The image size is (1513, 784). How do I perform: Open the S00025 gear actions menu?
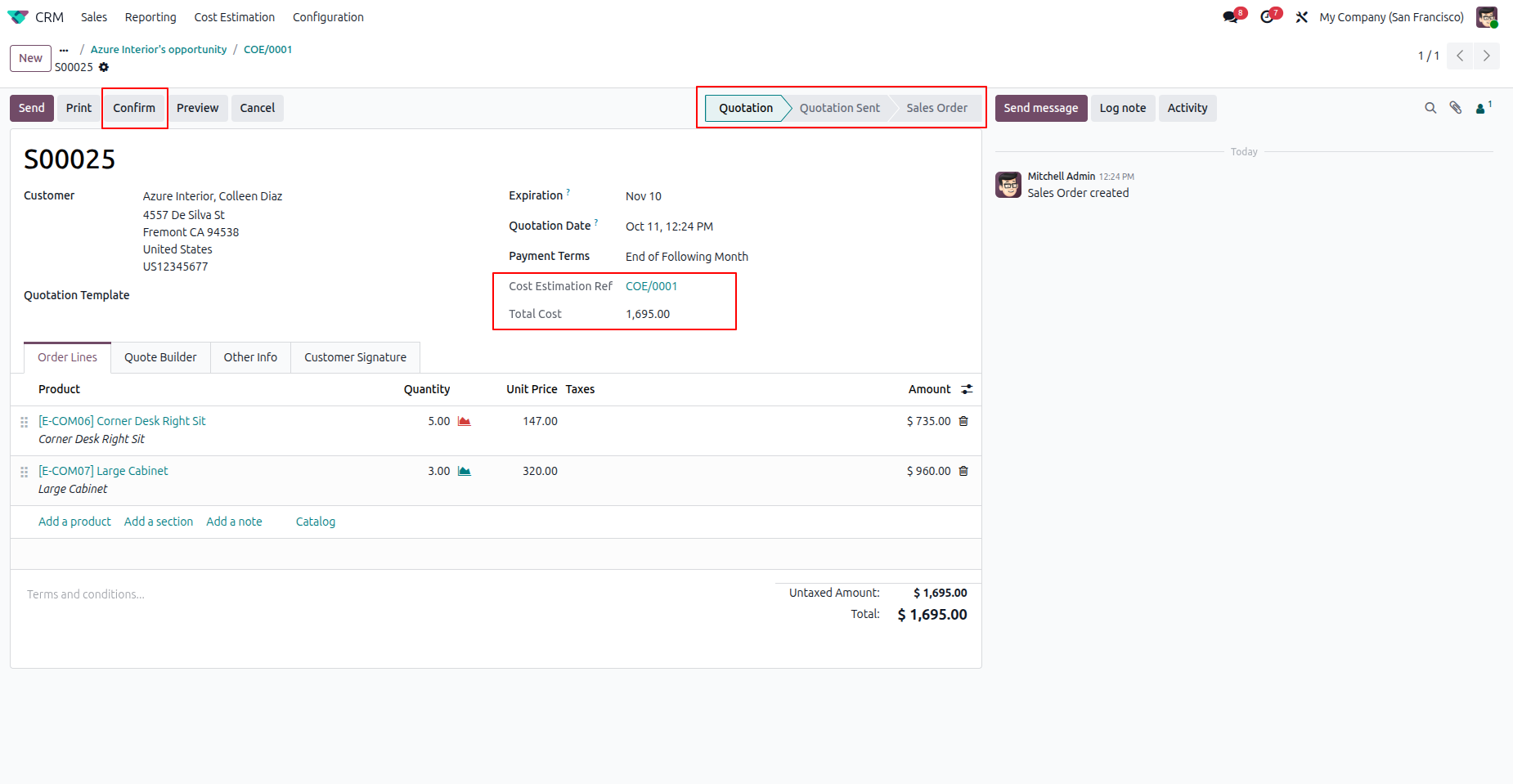tap(104, 67)
